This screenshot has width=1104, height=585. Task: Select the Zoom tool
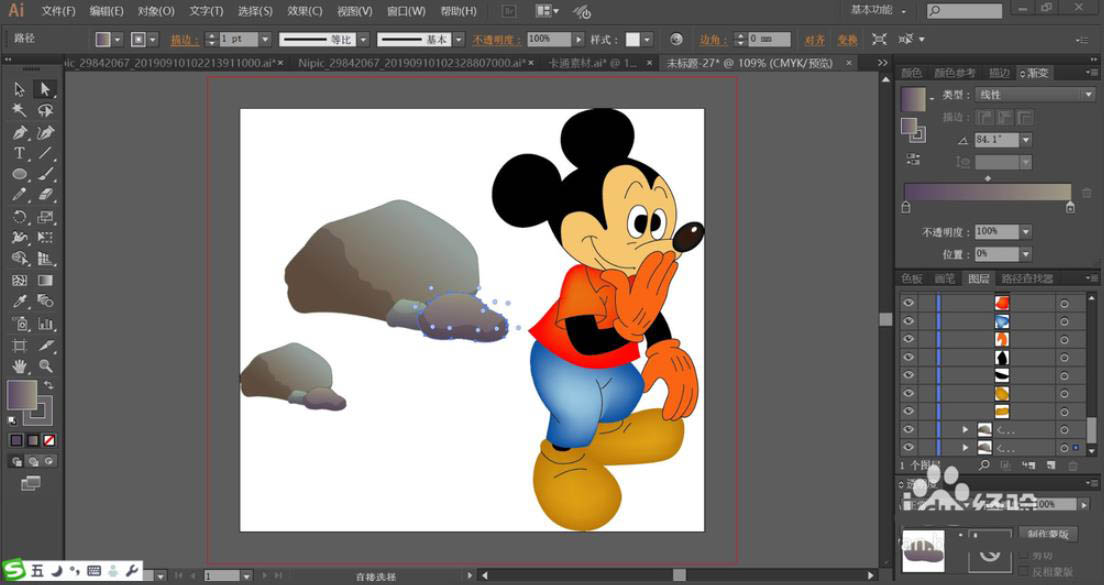tap(45, 367)
